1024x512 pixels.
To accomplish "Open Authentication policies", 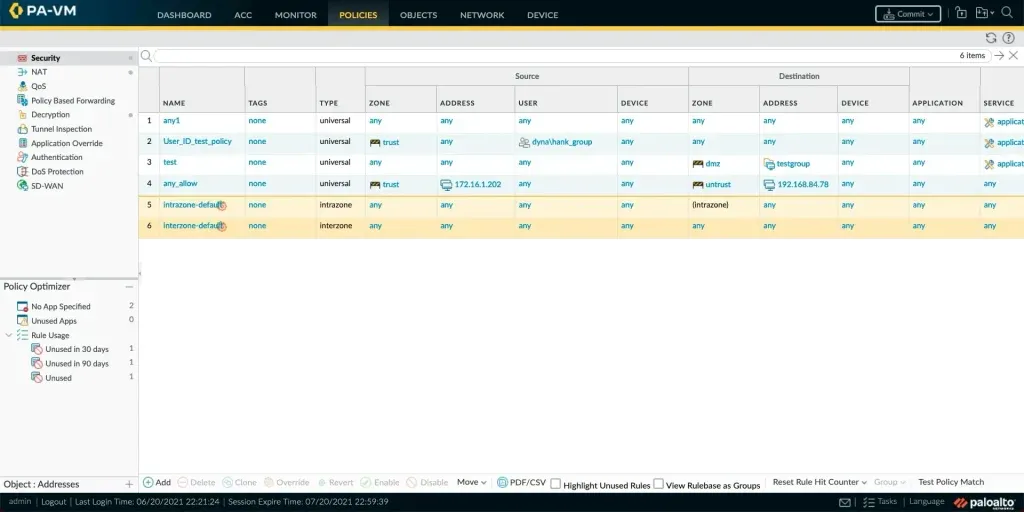I will click(x=56, y=157).
